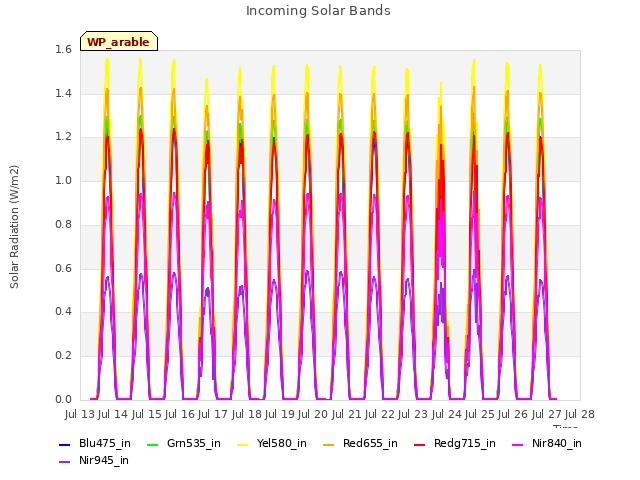Click the Jul 17 x-axis date label
Viewport: 640px width, 480px height.
pos(213,415)
